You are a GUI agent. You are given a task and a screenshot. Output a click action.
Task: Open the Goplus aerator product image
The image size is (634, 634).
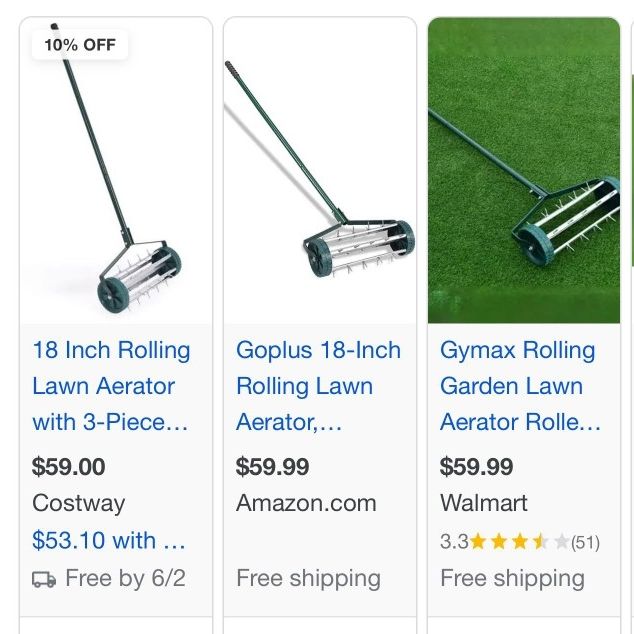click(x=320, y=170)
